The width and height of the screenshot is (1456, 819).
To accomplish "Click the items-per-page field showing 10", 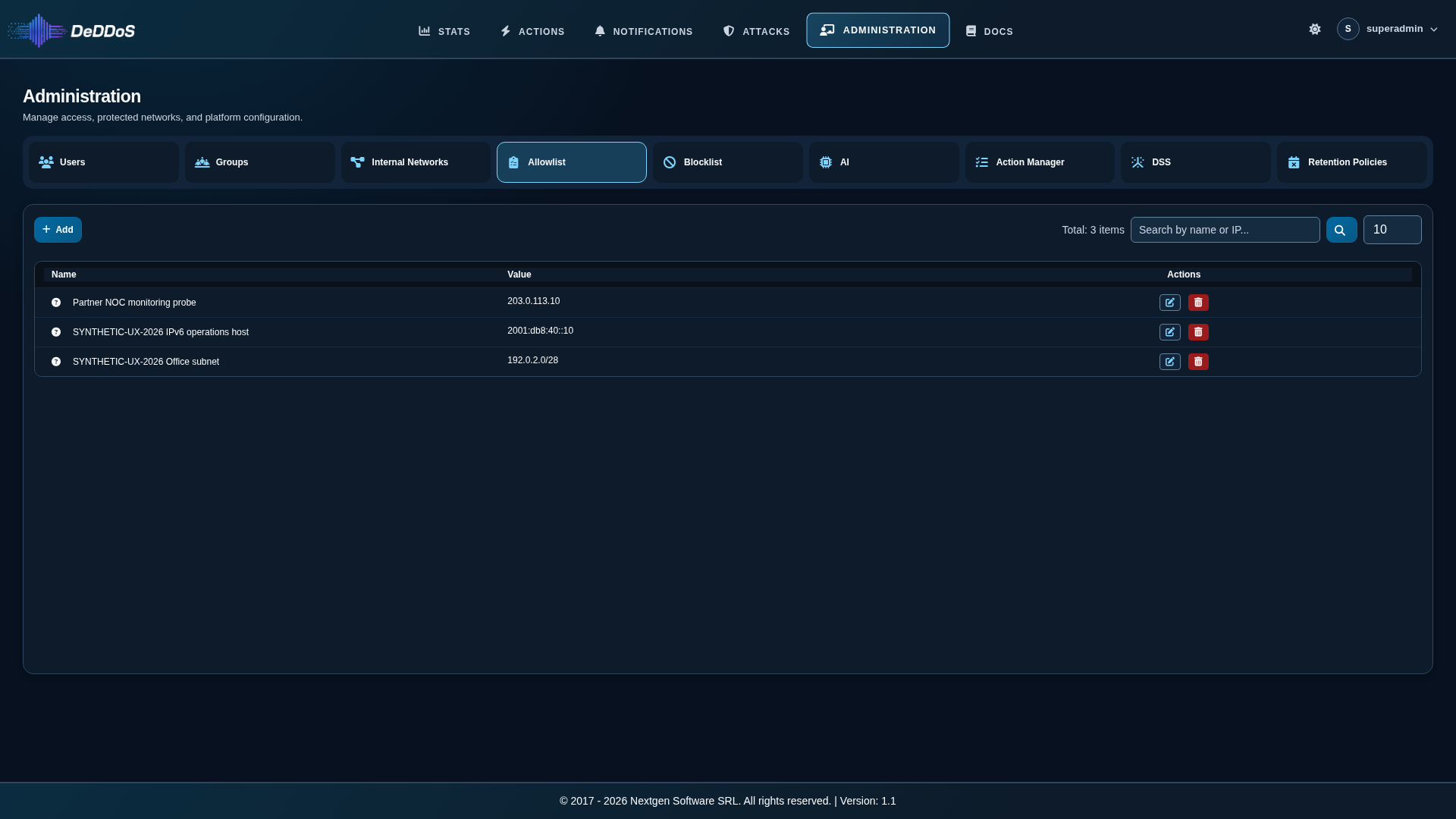I will [x=1392, y=230].
